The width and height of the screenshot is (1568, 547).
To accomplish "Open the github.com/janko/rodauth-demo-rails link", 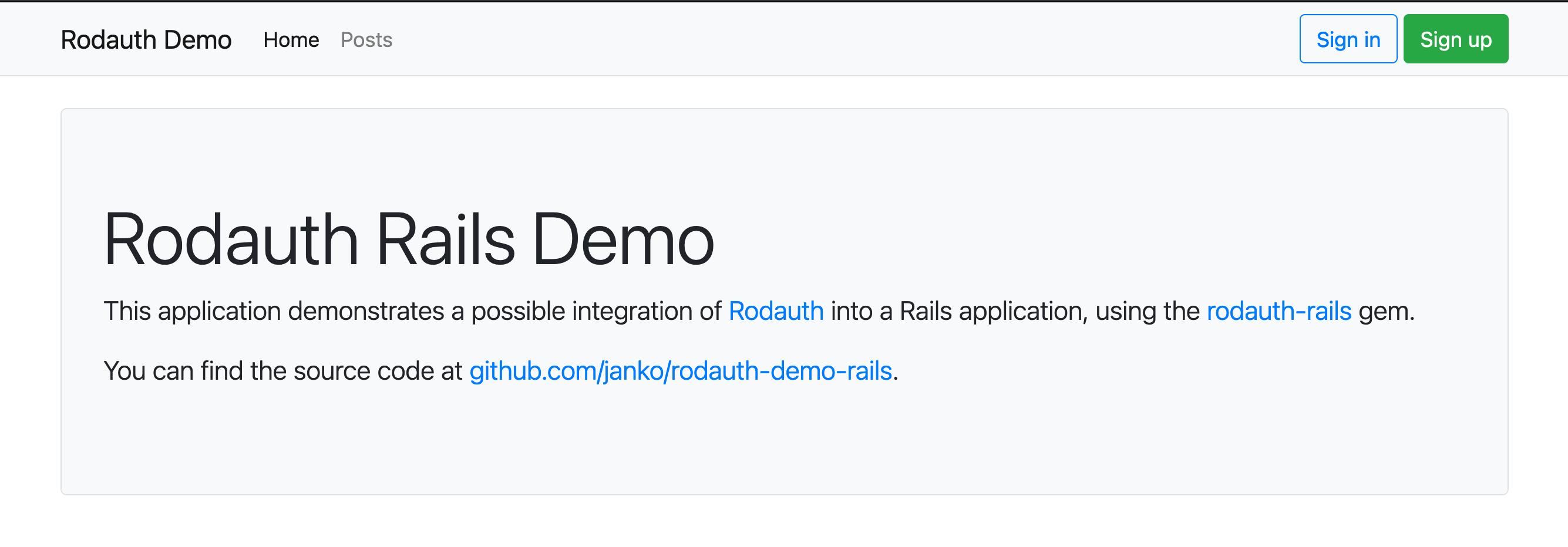I will coord(680,370).
